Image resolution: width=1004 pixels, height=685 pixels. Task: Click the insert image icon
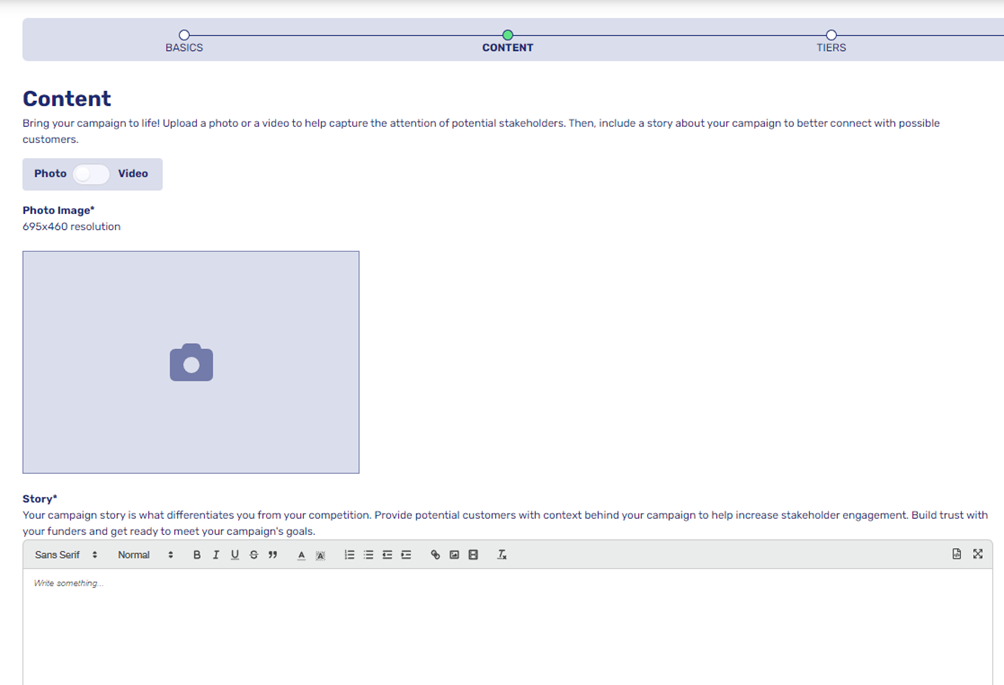[454, 555]
